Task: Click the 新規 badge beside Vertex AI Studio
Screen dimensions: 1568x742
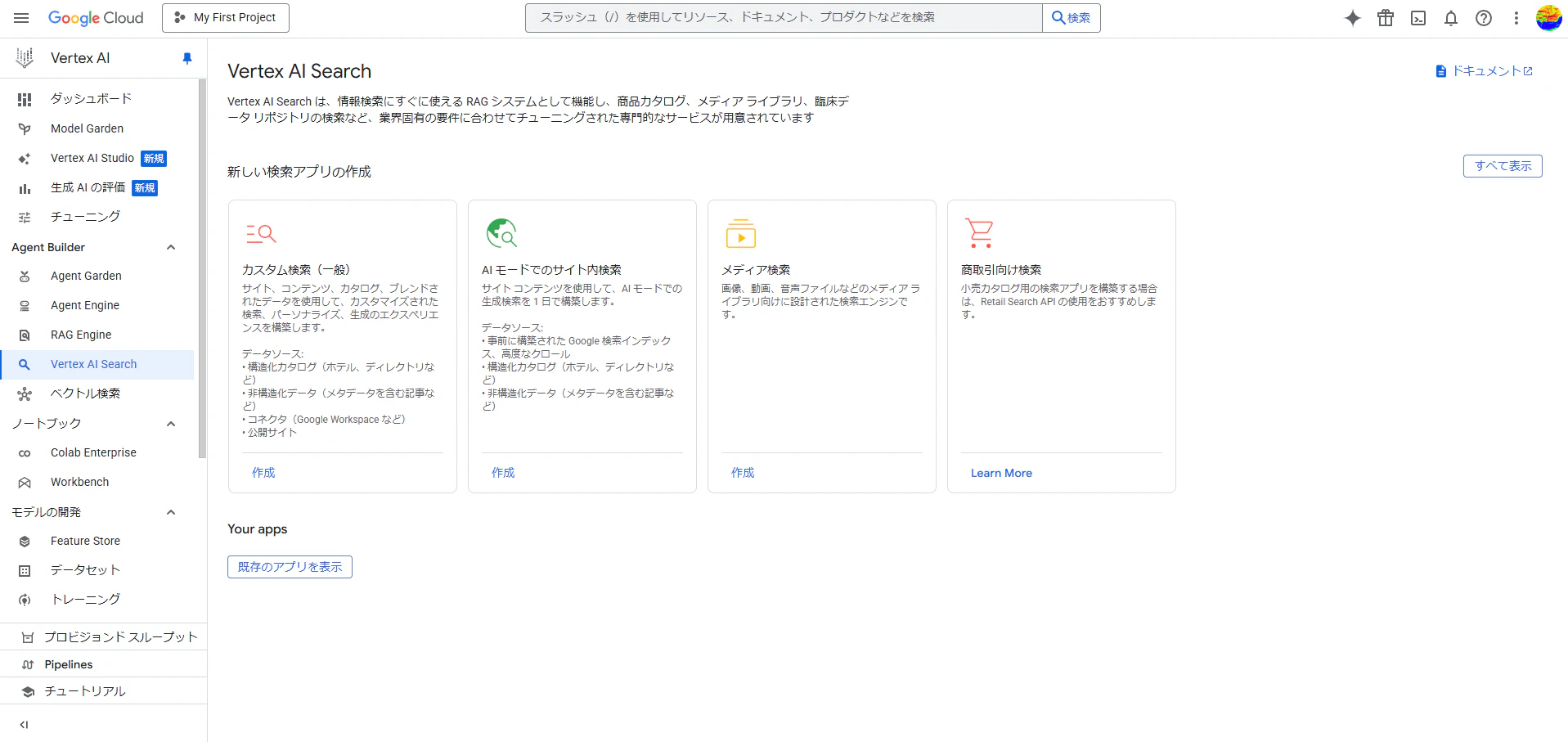Action: [154, 159]
